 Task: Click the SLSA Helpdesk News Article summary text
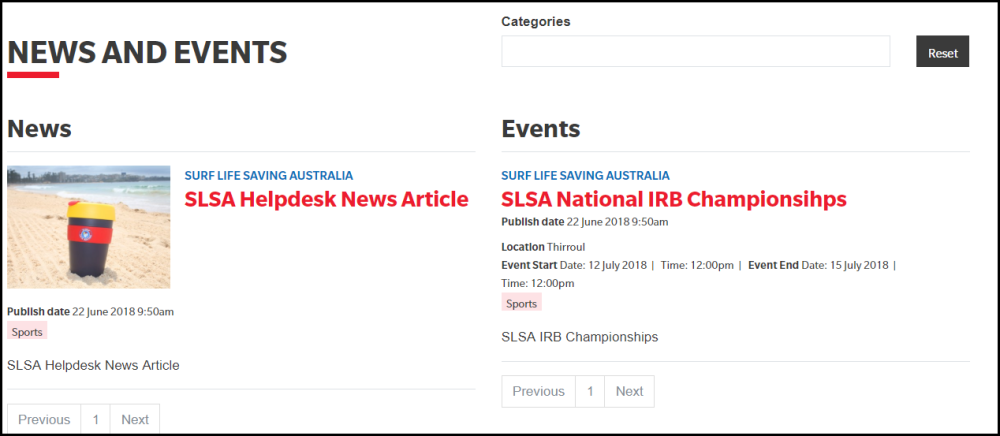click(x=93, y=365)
